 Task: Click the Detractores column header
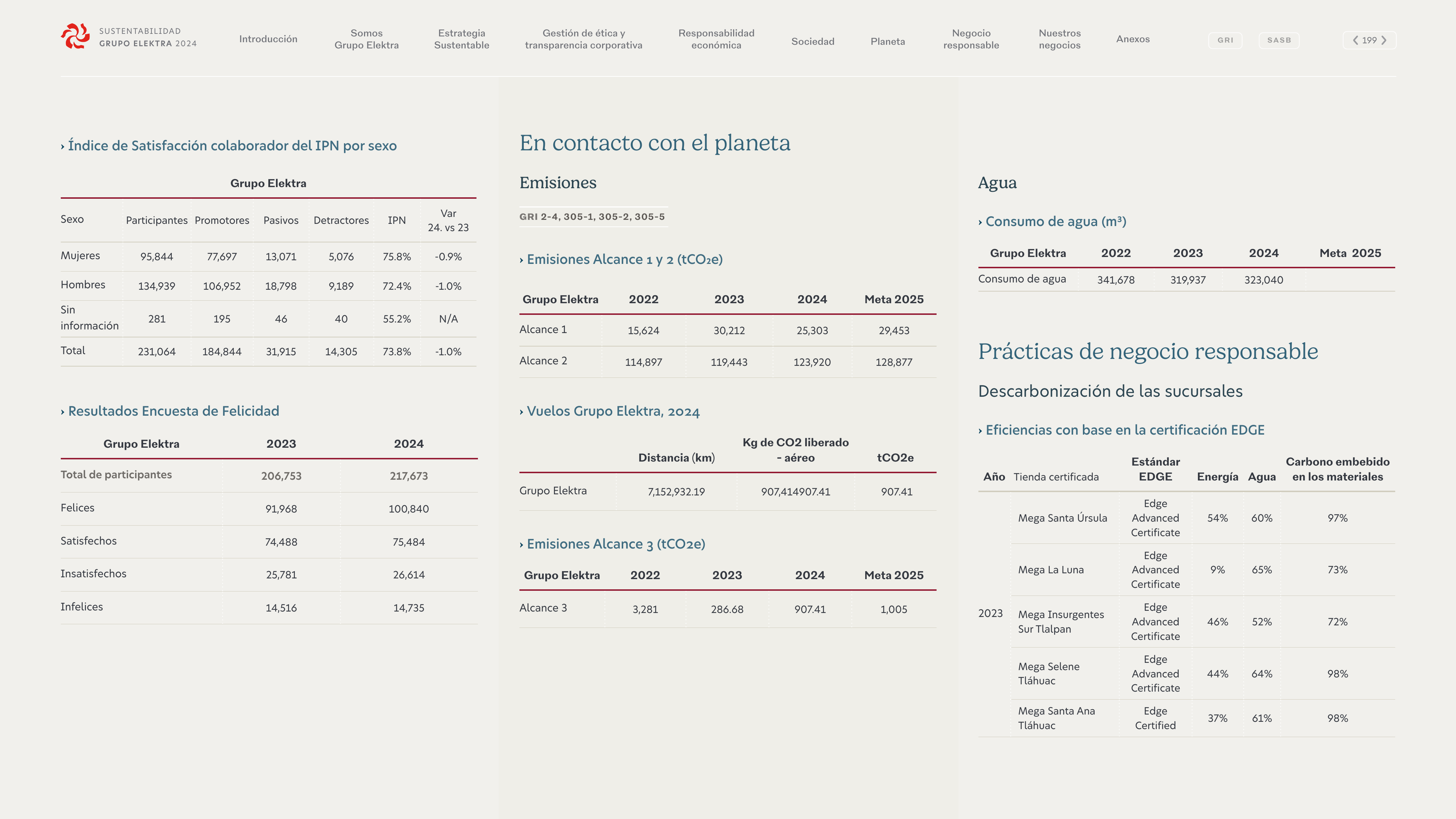coord(341,221)
